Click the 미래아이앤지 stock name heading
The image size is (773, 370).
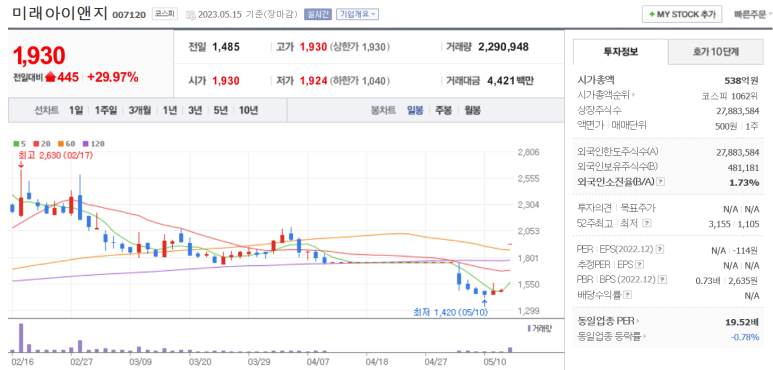point(59,13)
